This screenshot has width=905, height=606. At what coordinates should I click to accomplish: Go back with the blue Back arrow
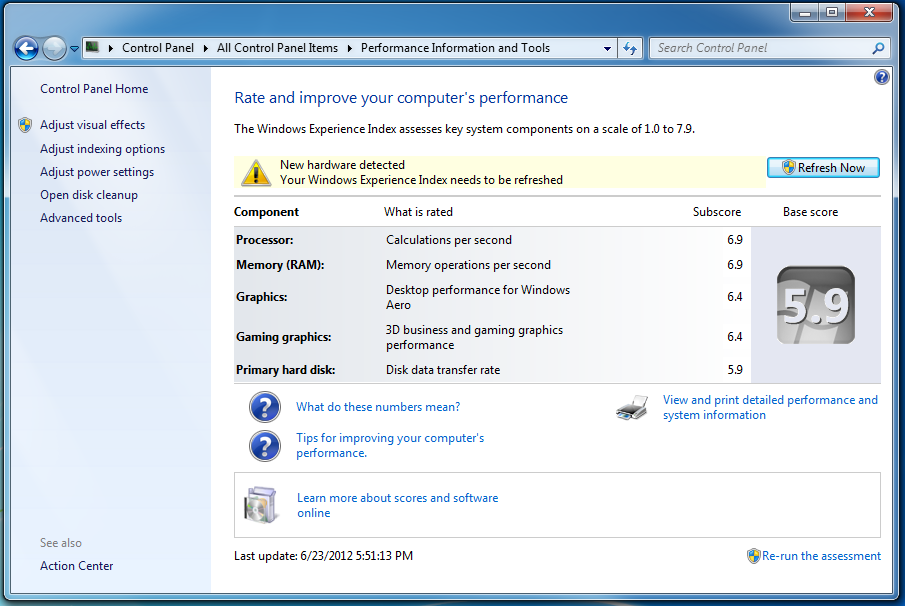tap(26, 48)
